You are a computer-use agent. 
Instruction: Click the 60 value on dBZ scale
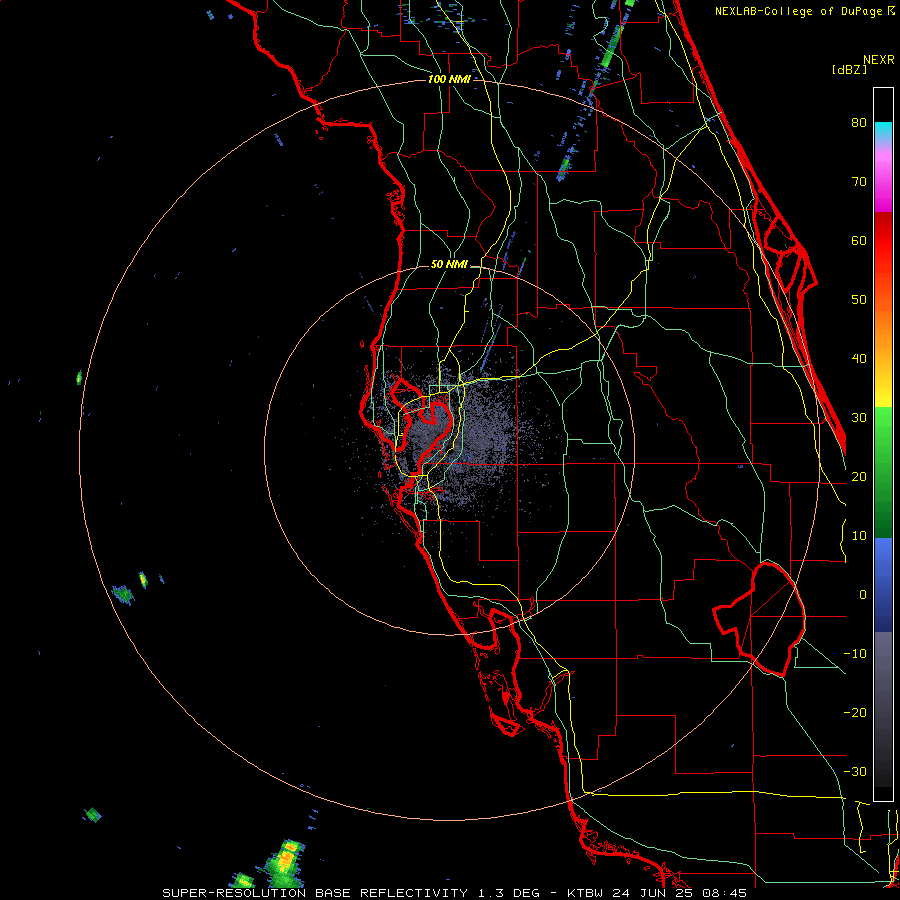(x=859, y=240)
